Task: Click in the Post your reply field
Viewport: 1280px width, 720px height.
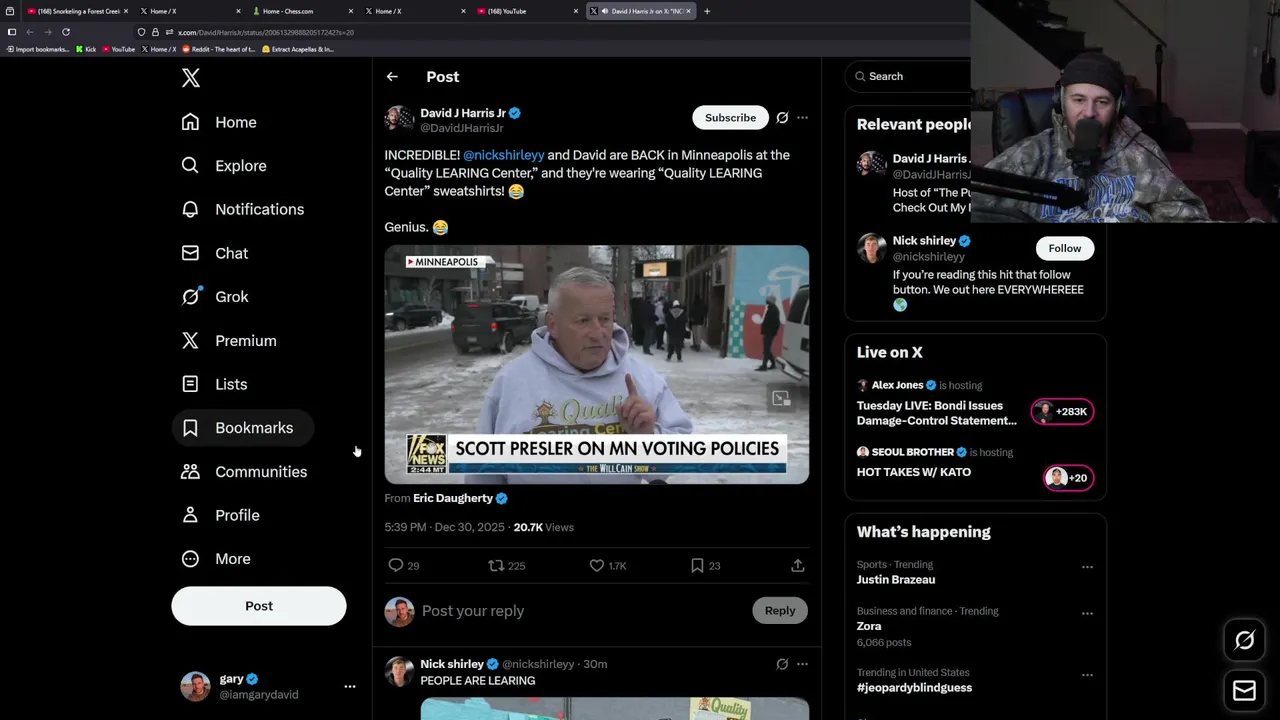Action: 583,611
